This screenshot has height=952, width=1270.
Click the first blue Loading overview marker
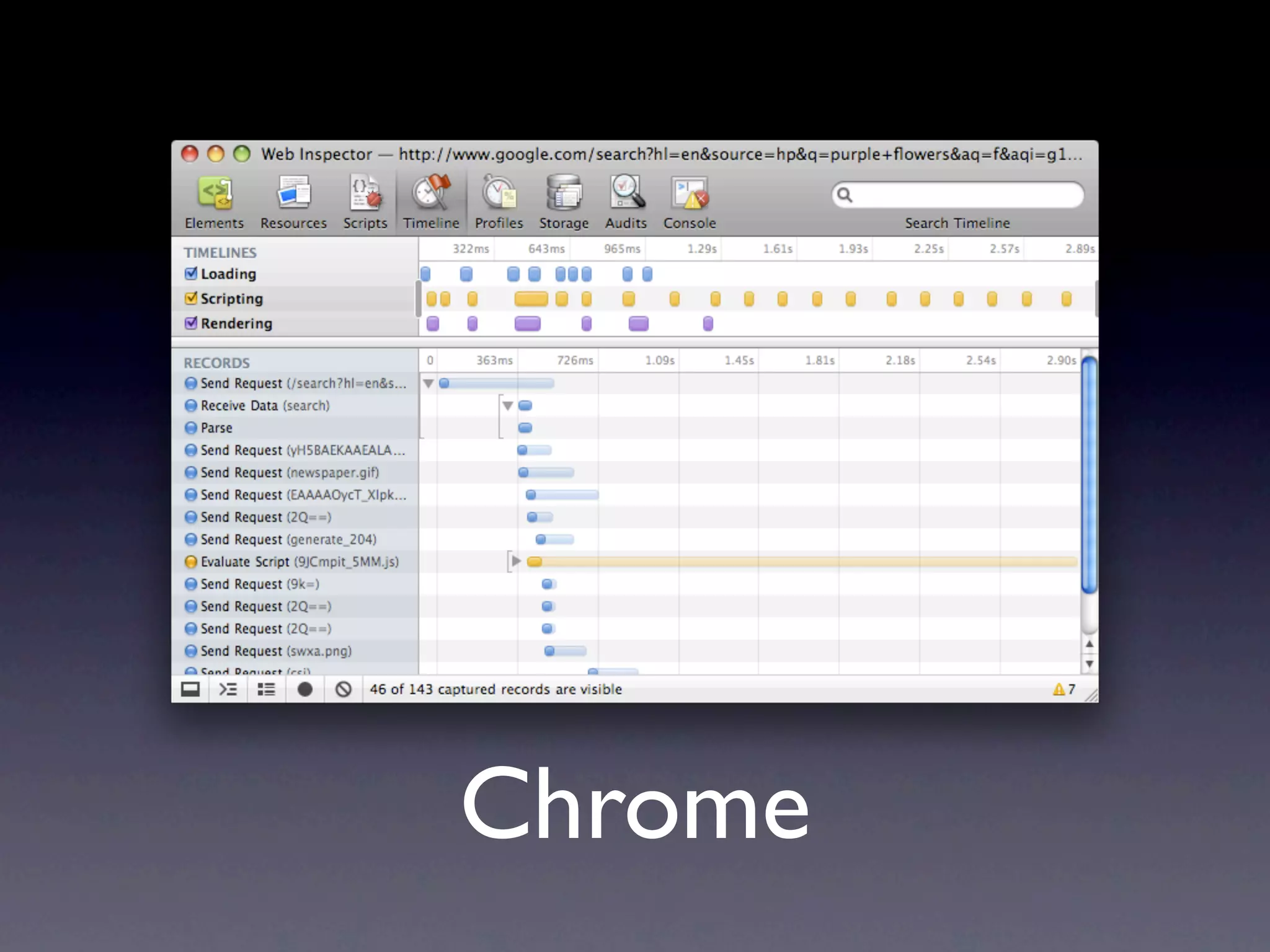425,274
